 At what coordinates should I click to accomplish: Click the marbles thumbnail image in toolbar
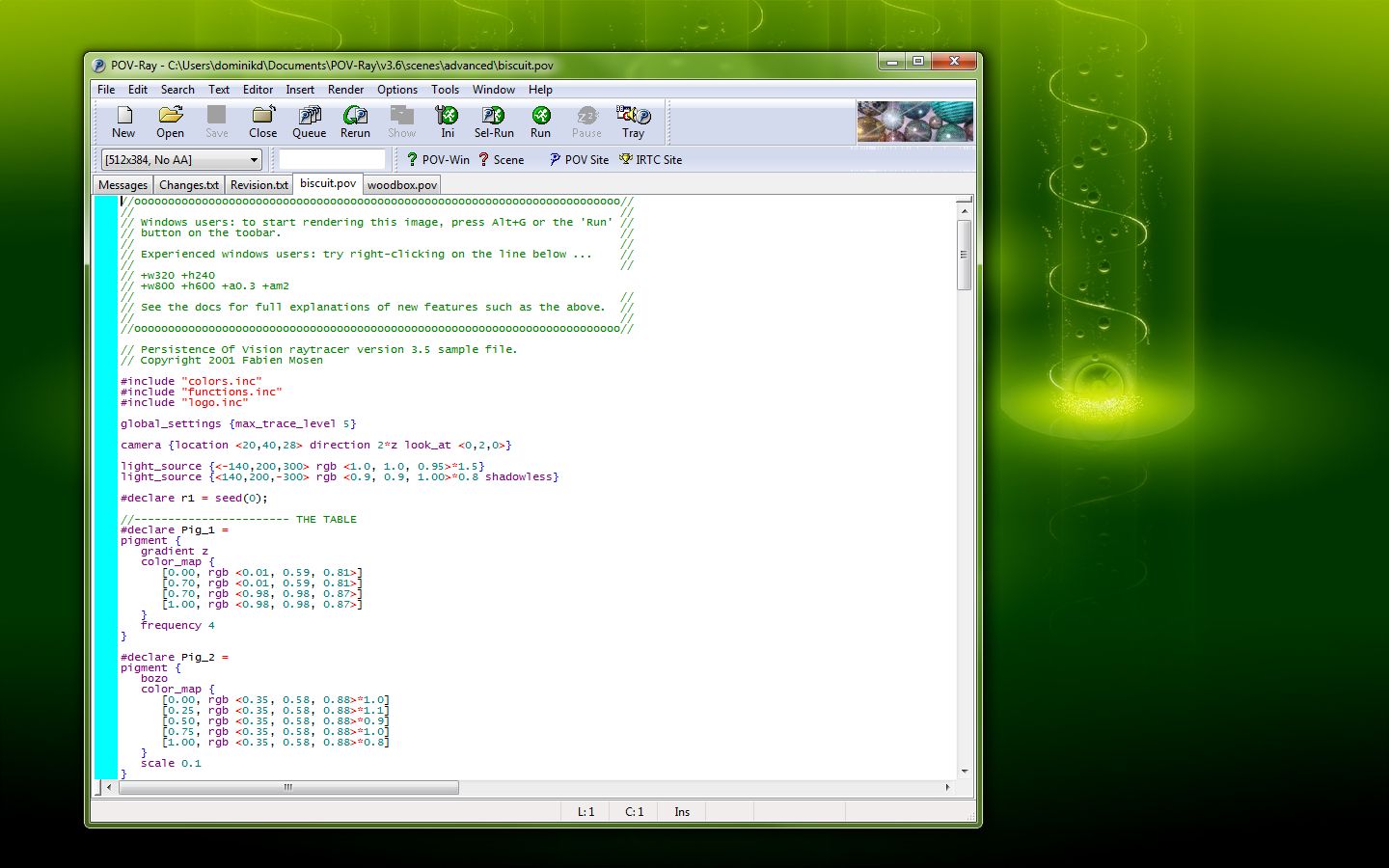pyautogui.click(x=914, y=122)
